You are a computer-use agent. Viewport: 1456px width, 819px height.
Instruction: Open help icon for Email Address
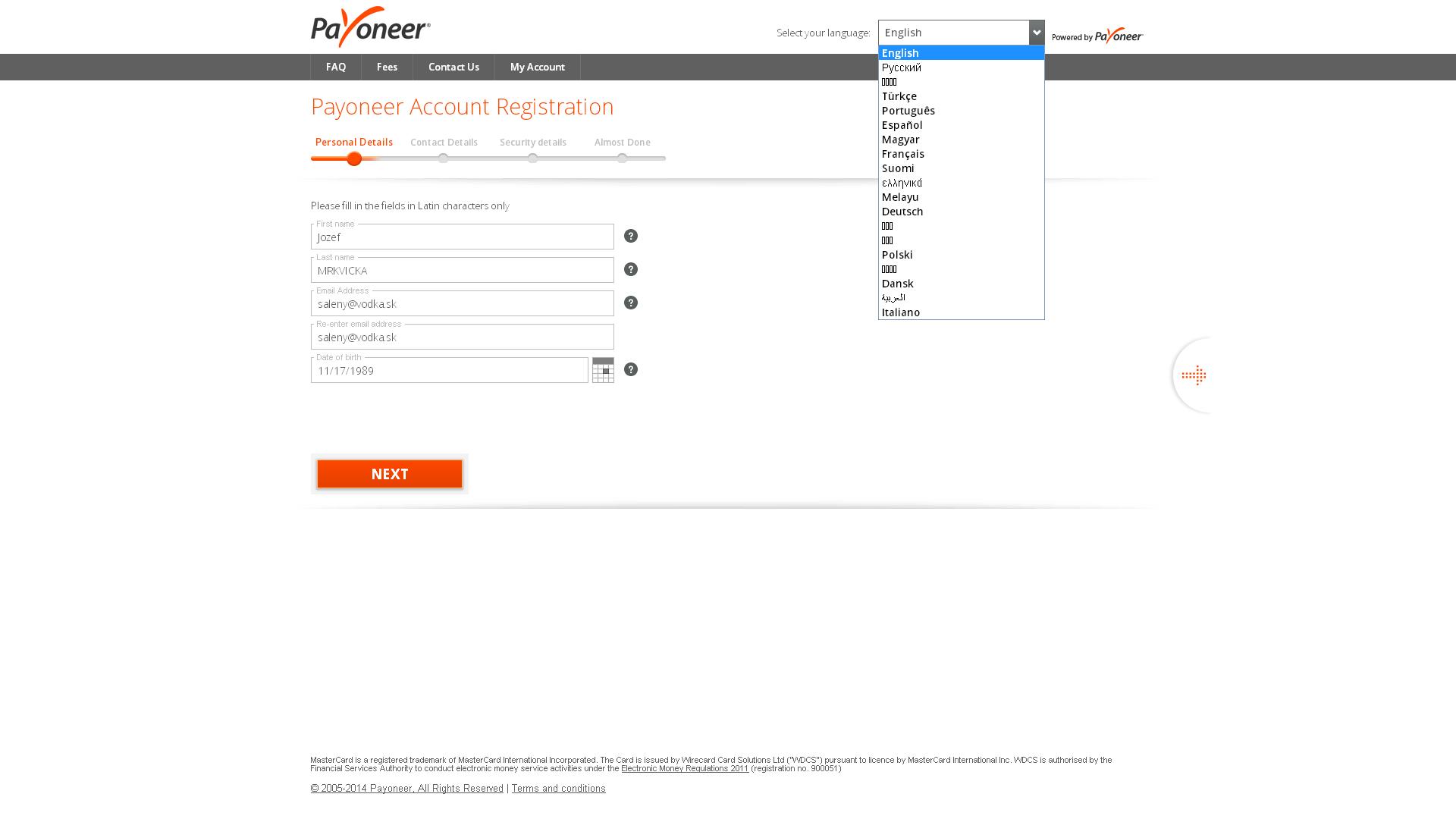click(631, 303)
